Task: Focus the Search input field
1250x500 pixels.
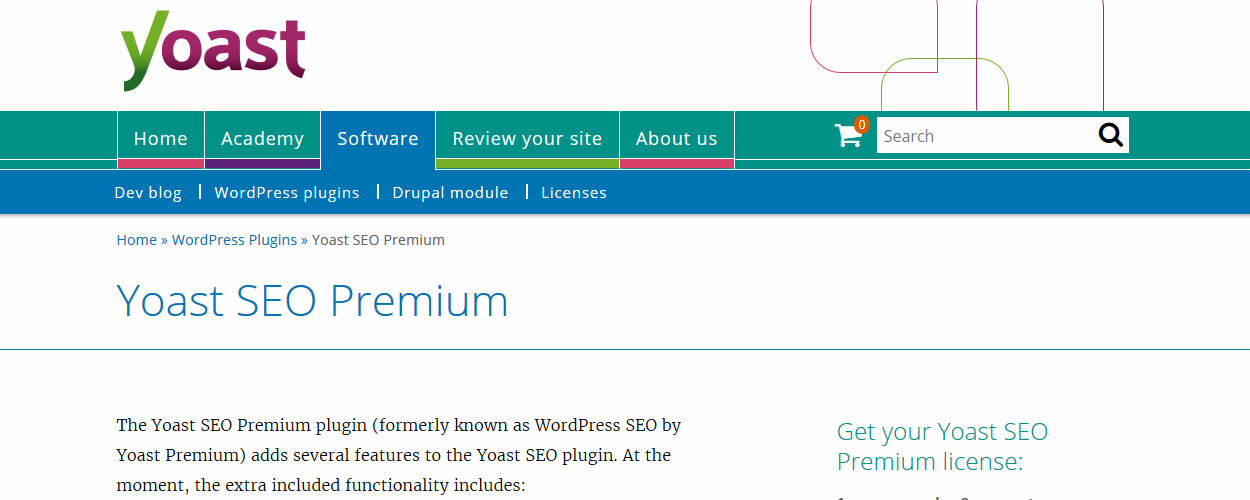Action: point(986,136)
